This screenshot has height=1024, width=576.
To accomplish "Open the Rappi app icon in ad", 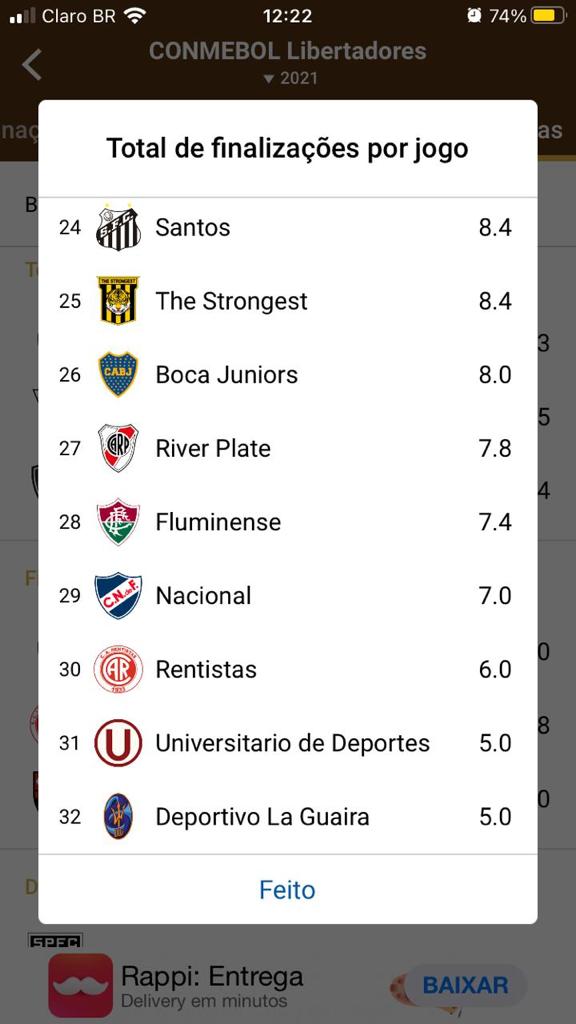I will click(x=80, y=985).
